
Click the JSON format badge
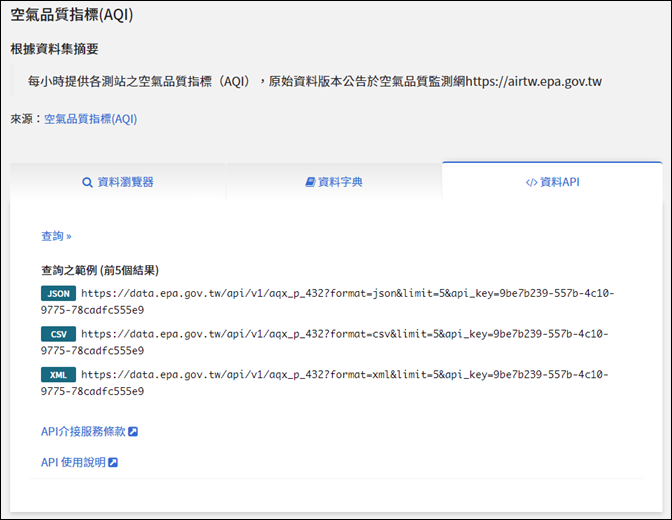pyautogui.click(x=58, y=293)
